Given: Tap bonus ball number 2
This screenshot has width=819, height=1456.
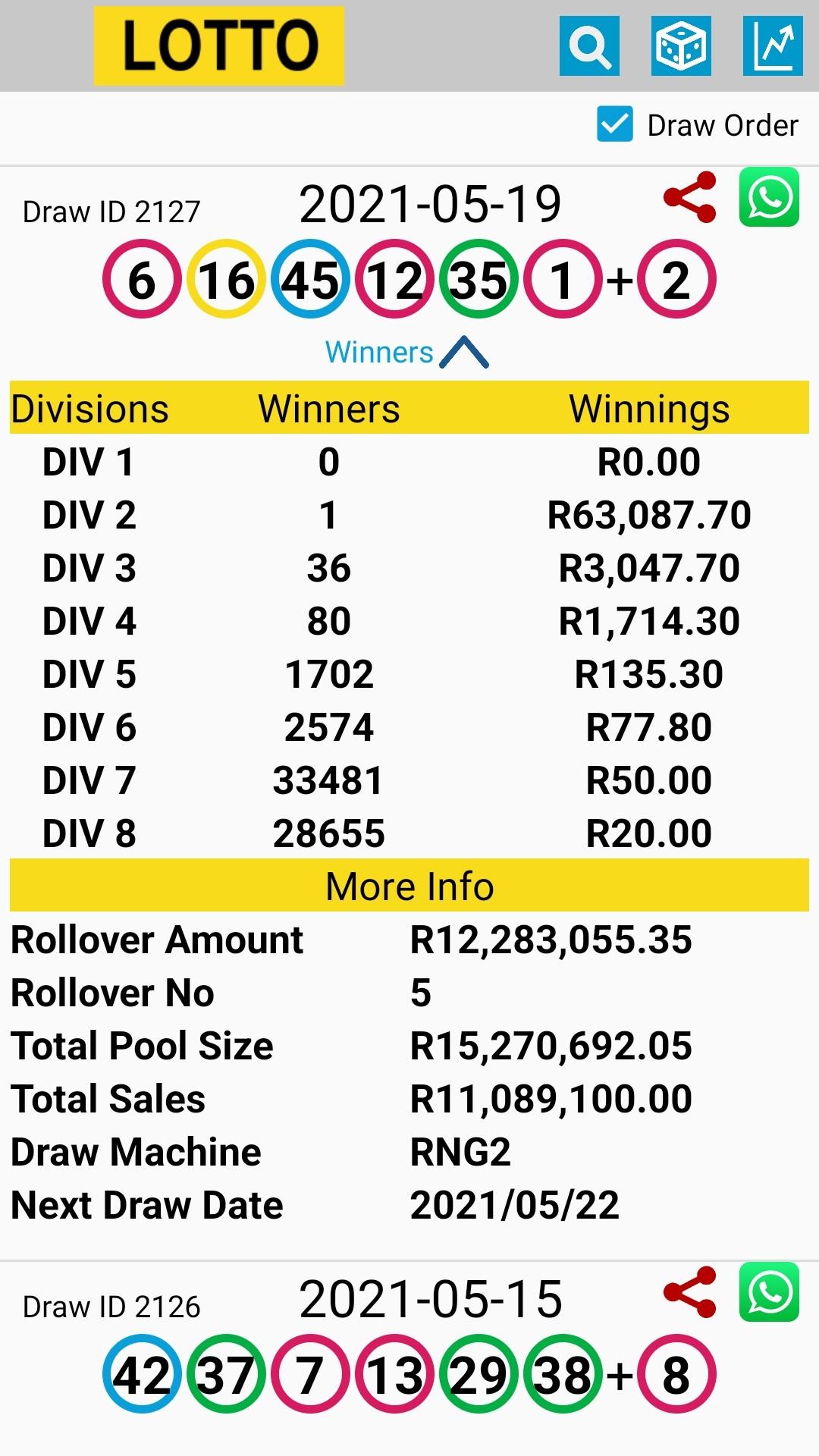Looking at the screenshot, I should tap(676, 279).
